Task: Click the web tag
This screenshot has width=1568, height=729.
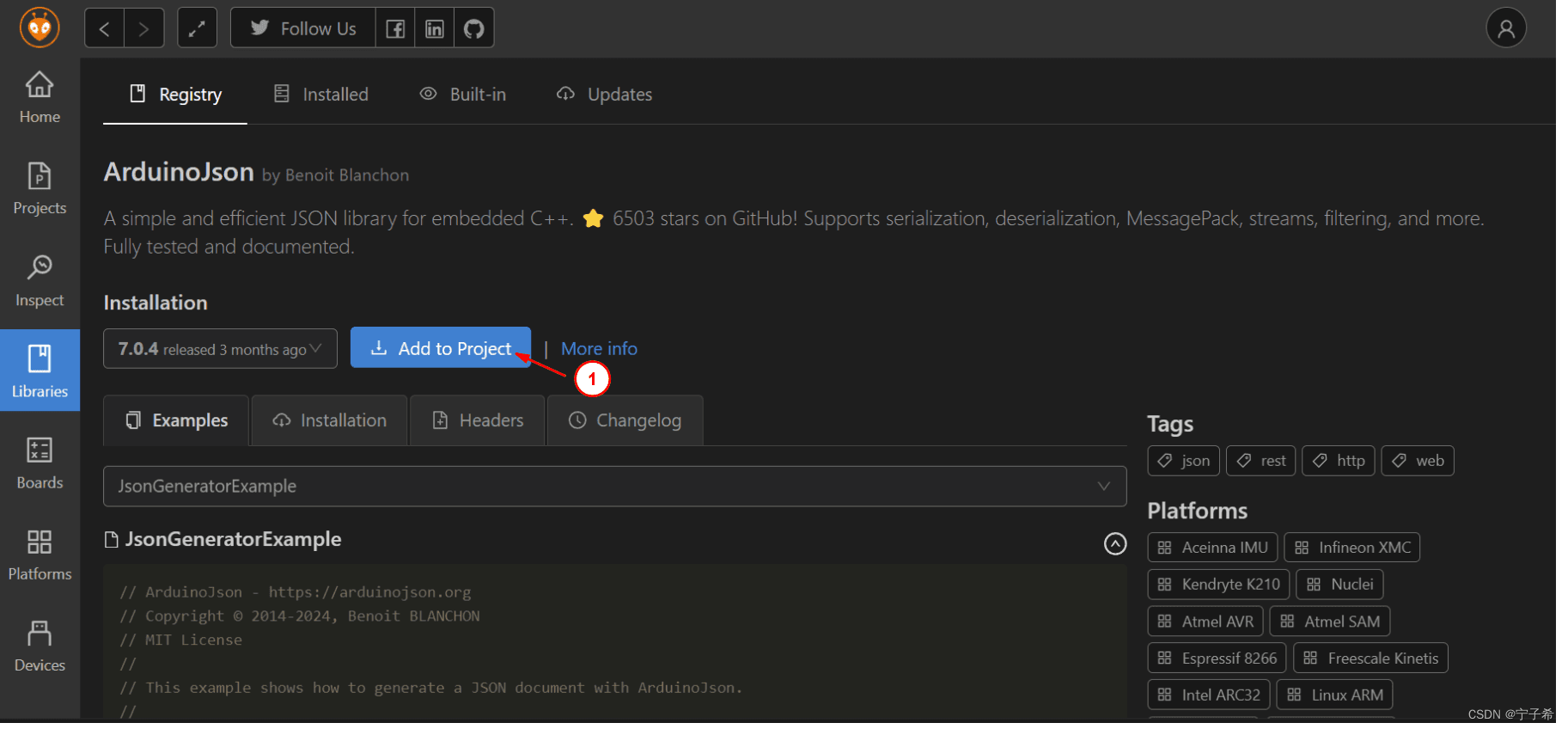Action: coord(1418,461)
